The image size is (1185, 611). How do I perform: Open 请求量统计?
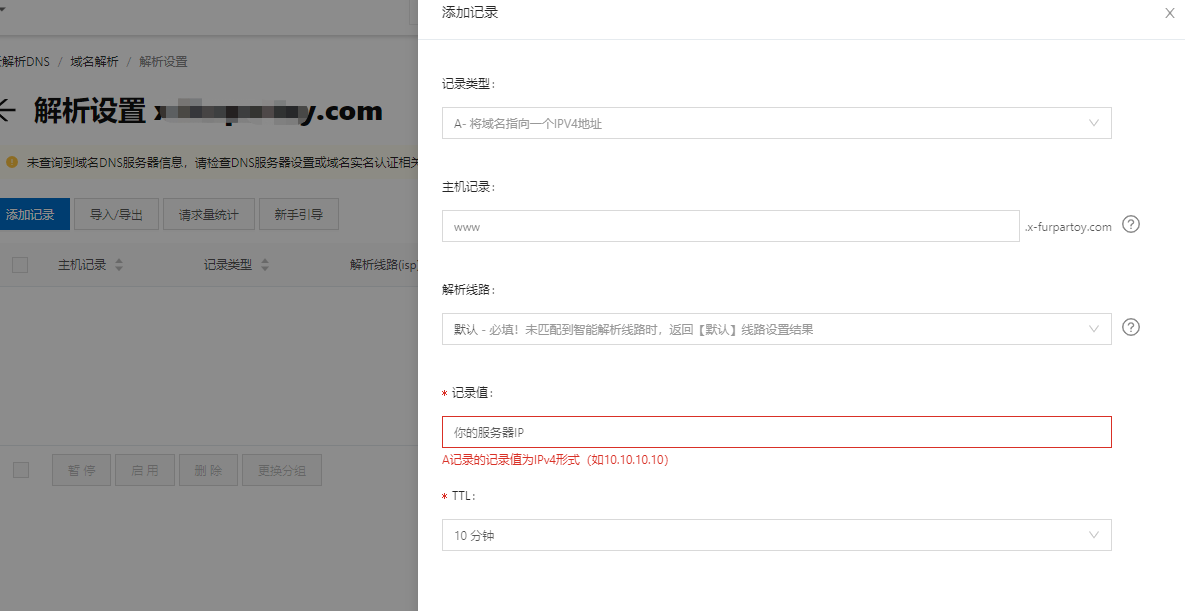coord(208,214)
